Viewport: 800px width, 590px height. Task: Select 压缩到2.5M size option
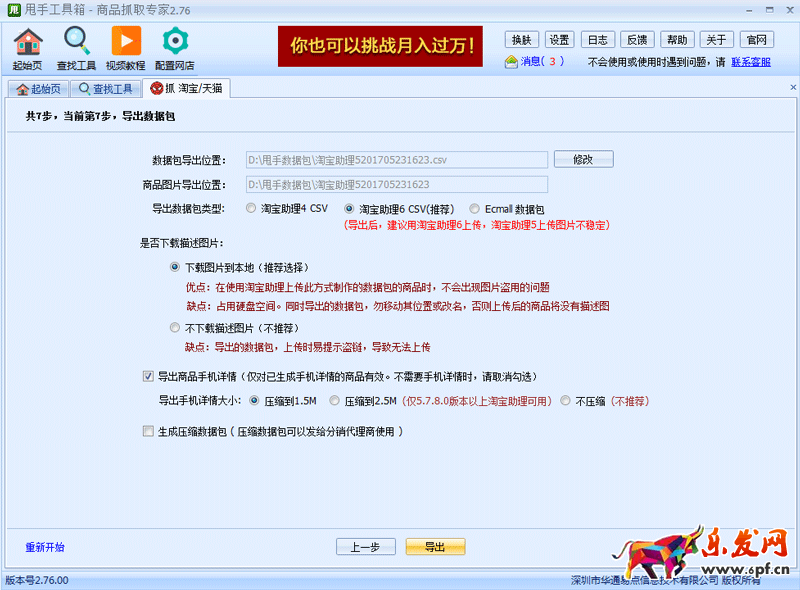[334, 401]
